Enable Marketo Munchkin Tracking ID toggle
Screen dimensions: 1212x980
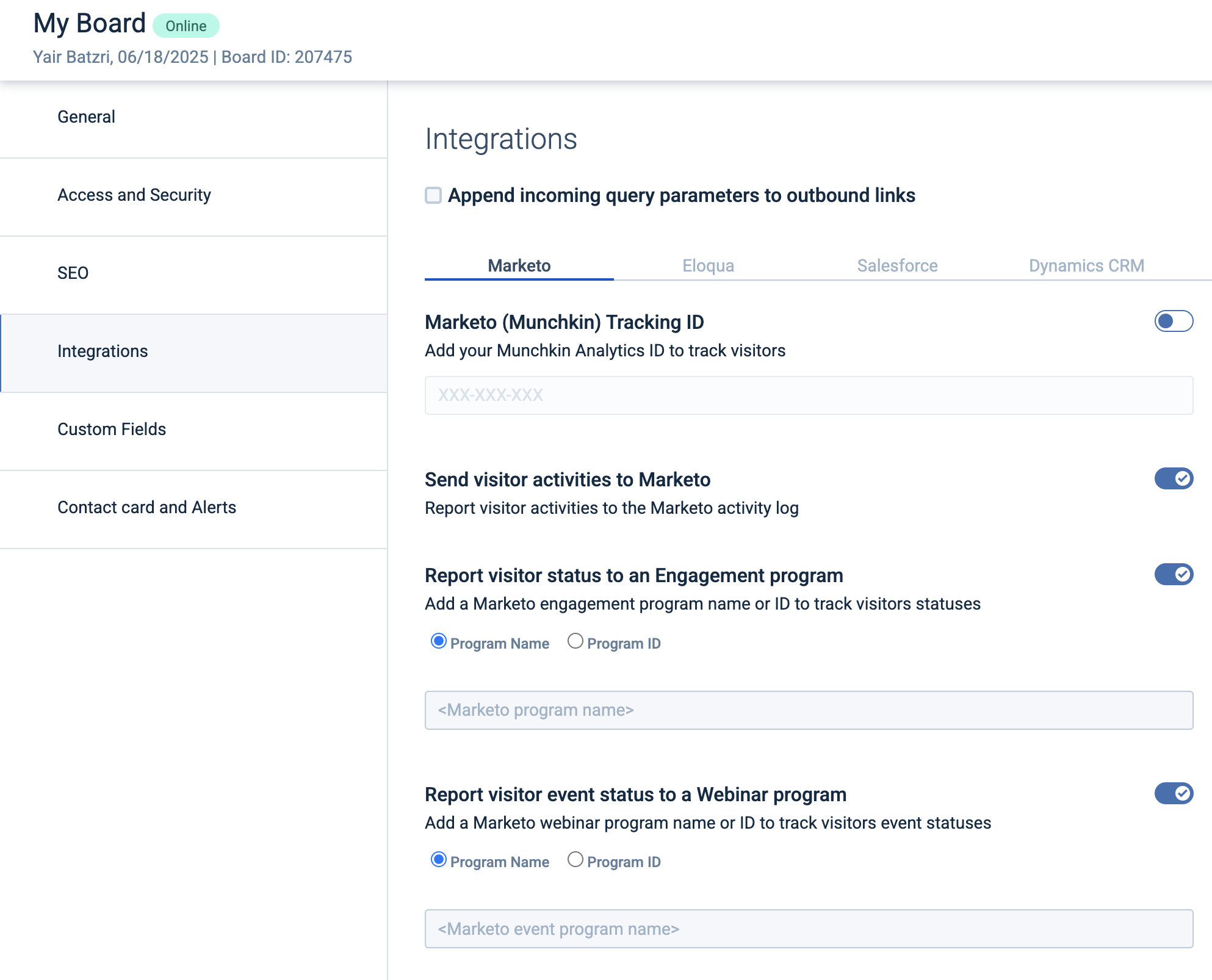[1173, 321]
